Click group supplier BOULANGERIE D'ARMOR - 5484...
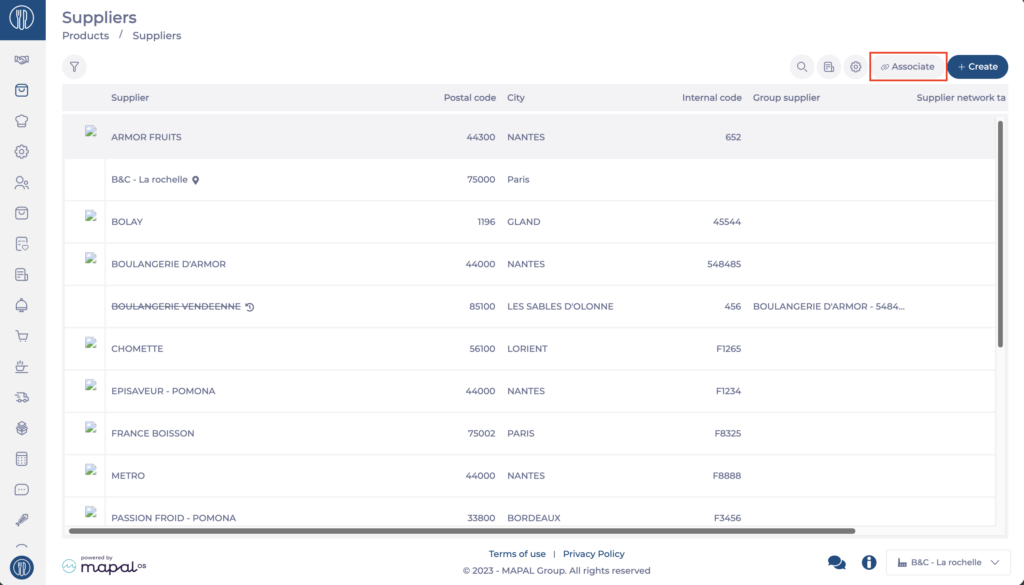 click(x=829, y=306)
